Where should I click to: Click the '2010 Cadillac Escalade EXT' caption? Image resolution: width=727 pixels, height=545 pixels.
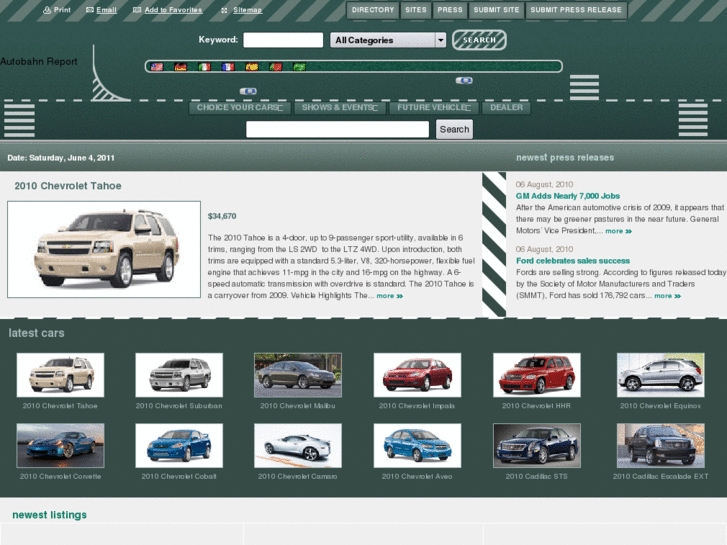(x=661, y=476)
